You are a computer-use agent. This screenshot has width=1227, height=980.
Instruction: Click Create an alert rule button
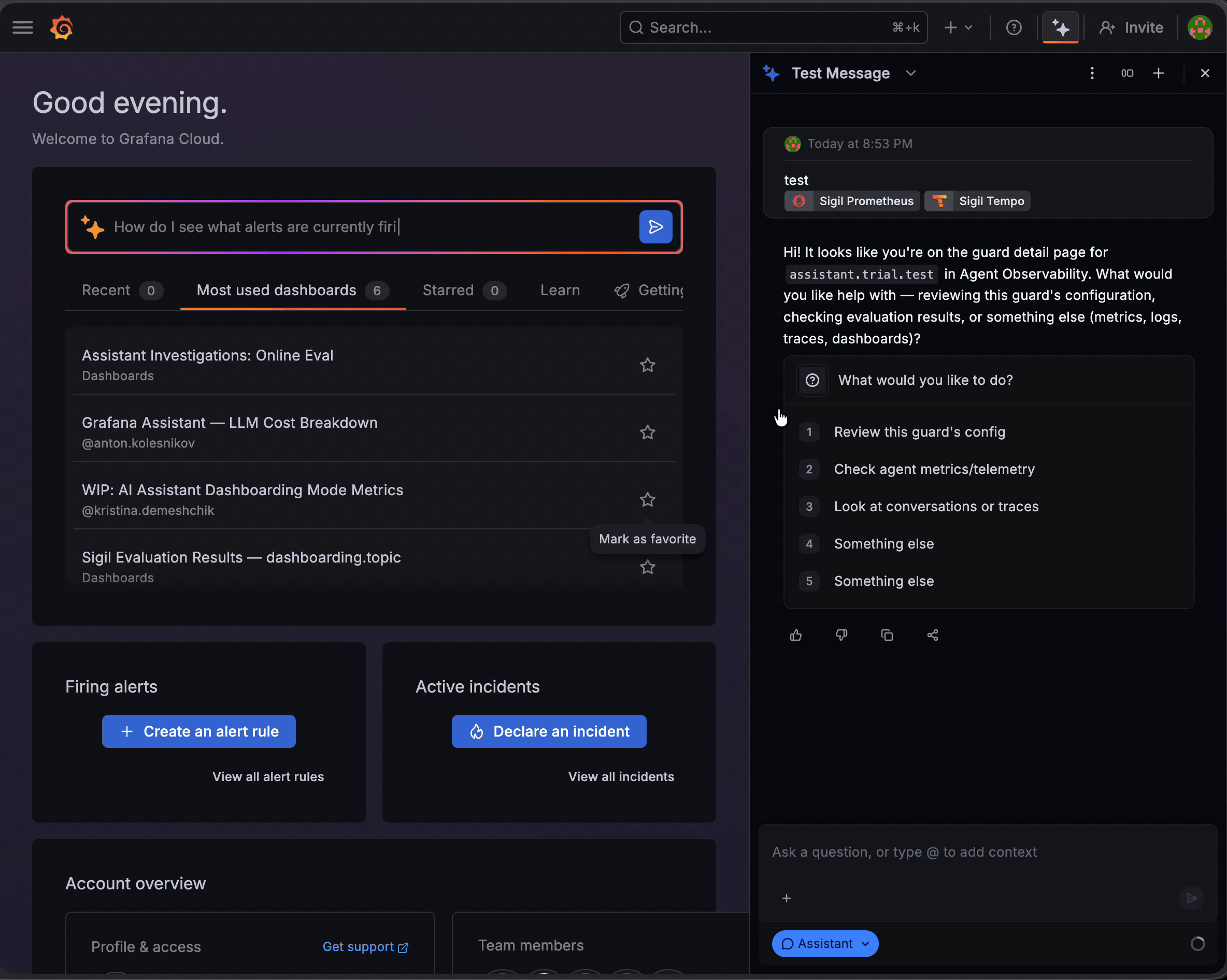(x=198, y=731)
